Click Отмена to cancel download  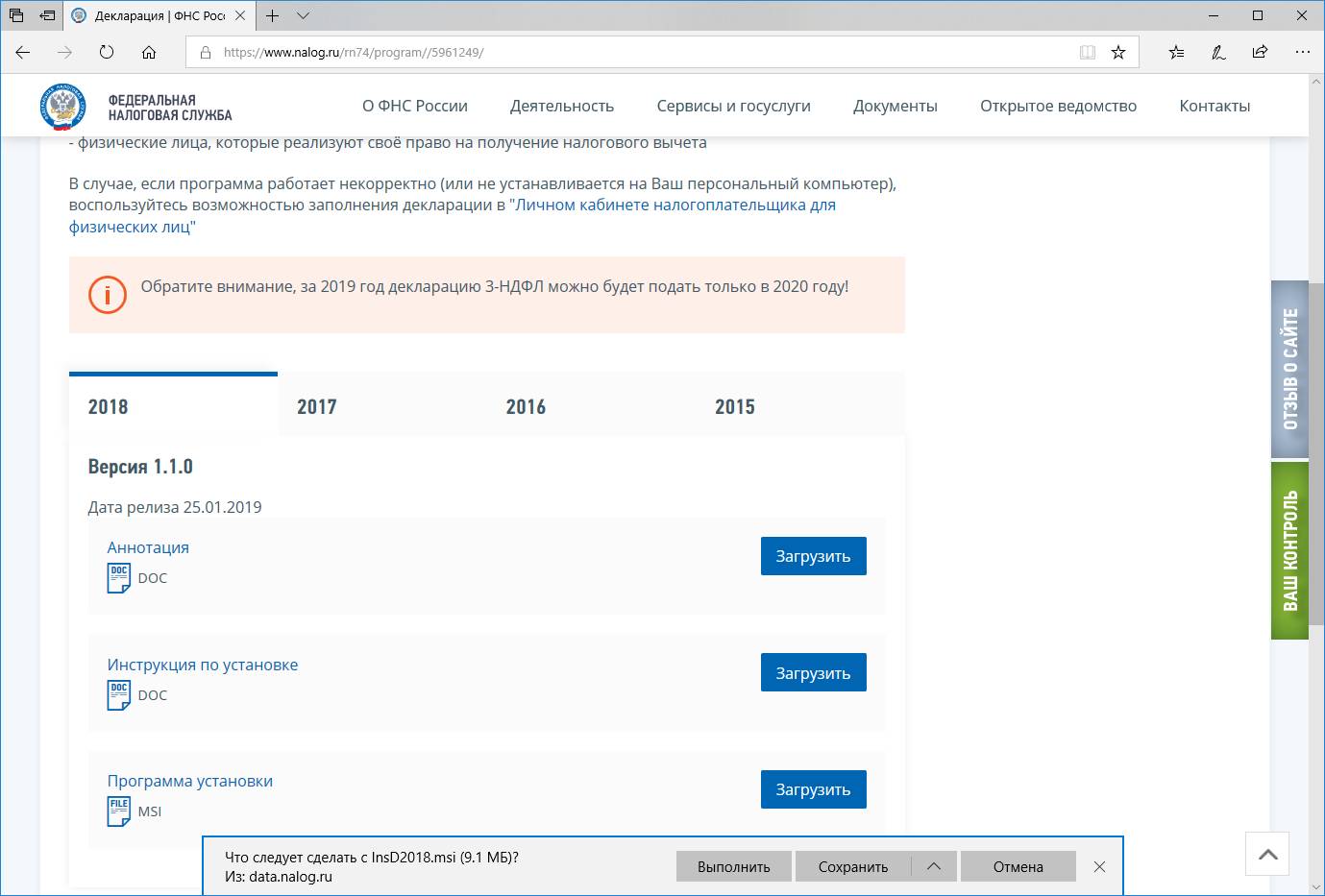coord(1018,866)
